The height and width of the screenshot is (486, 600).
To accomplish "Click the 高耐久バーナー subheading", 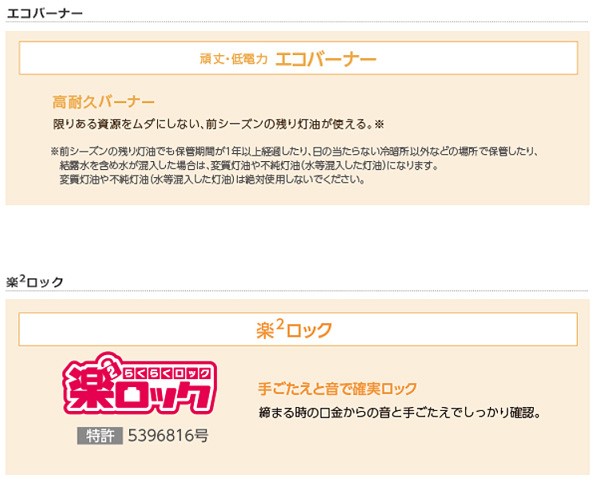I will tap(103, 102).
